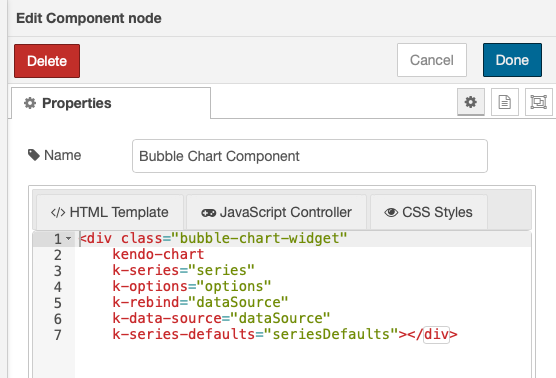
Task: Click the eye icon on CSS Styles
Action: click(391, 212)
